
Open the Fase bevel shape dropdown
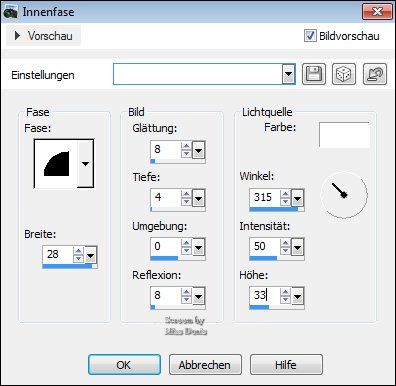(x=86, y=164)
